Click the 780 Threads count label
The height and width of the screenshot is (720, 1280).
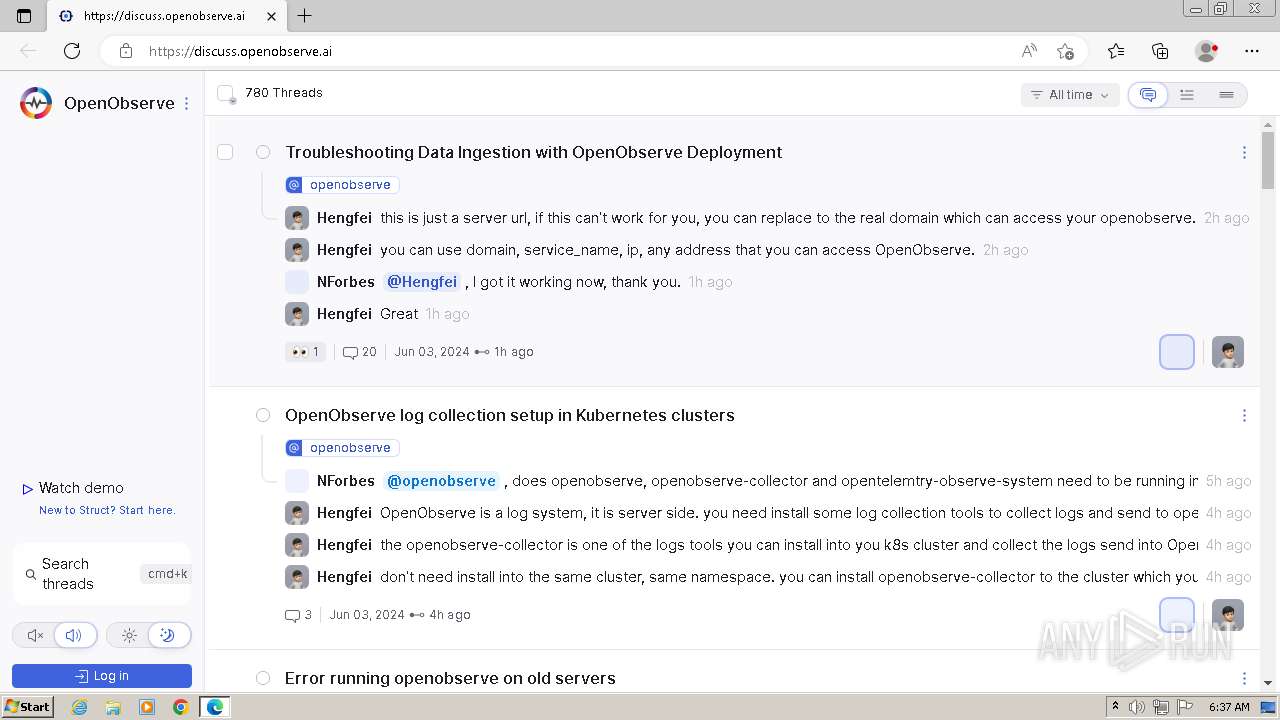[x=284, y=93]
